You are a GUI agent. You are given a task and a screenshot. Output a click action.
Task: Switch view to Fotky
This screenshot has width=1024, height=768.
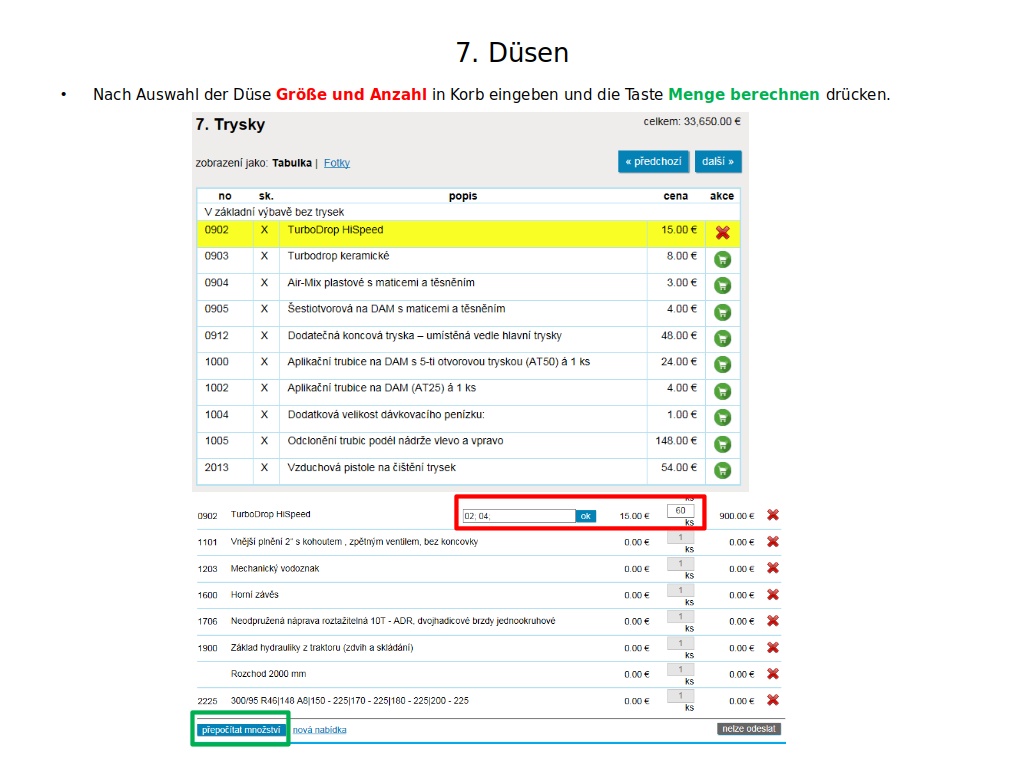[337, 163]
